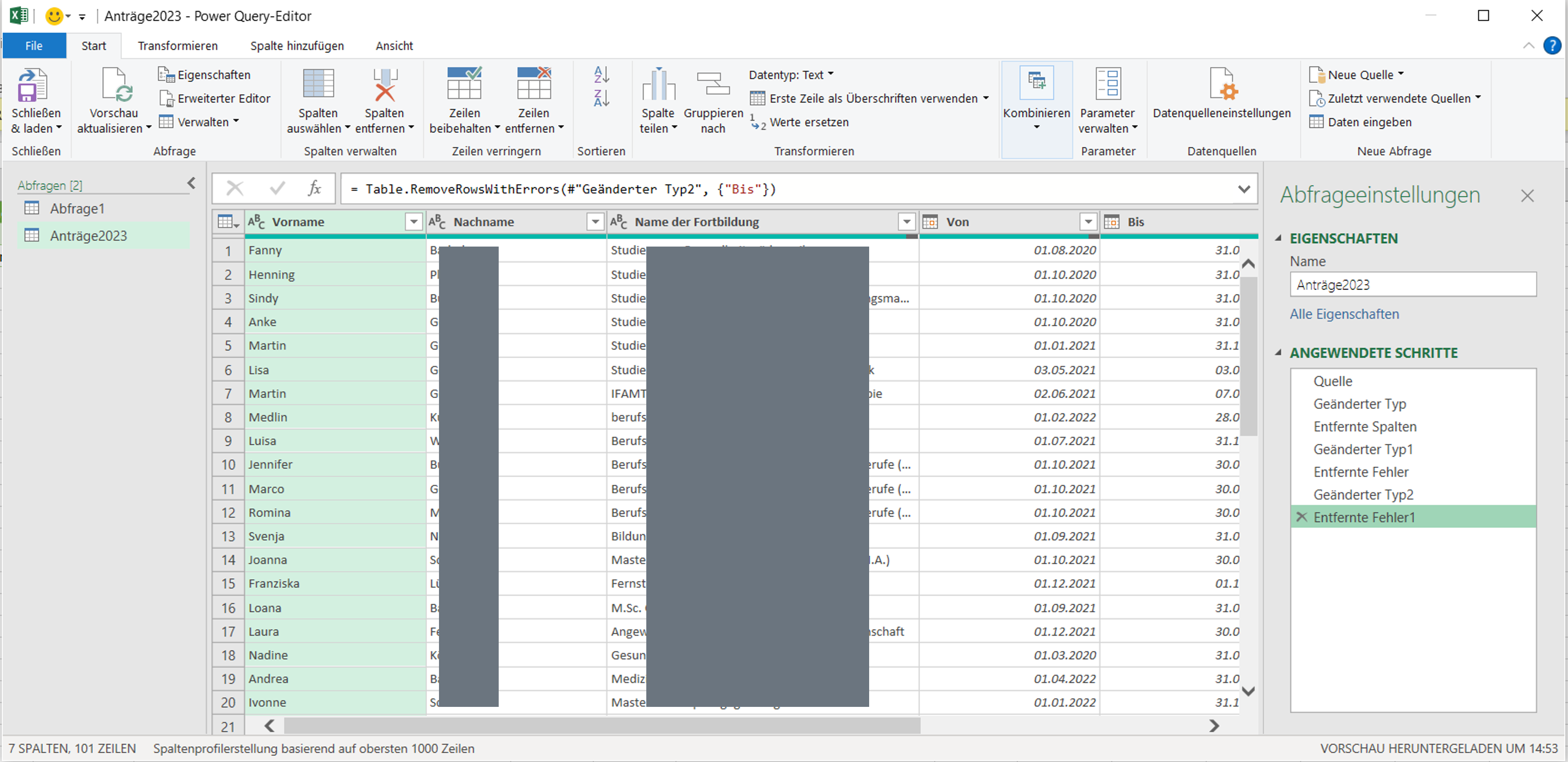The width and height of the screenshot is (1568, 762).
Task: Open Datentyp: Text dropdown
Action: click(791, 75)
